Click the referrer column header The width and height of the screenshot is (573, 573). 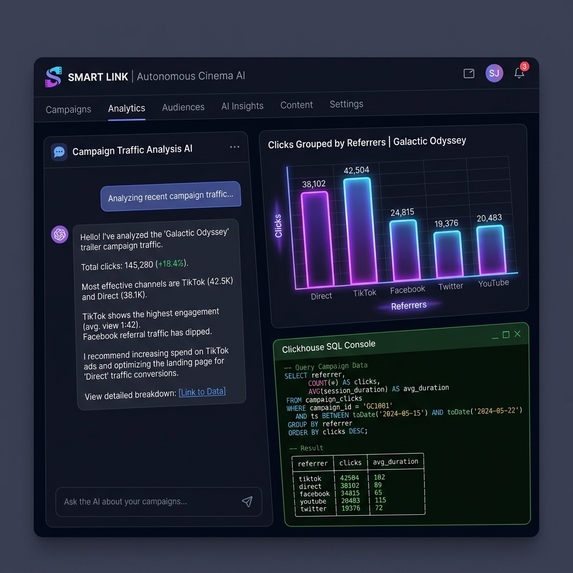(x=313, y=464)
